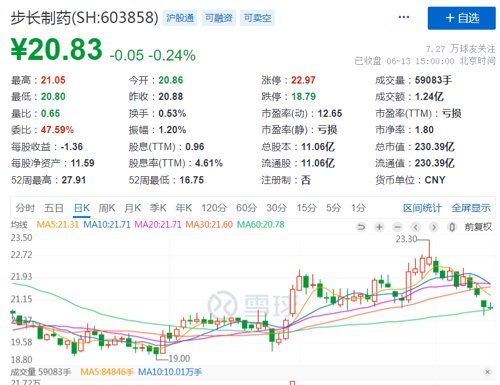Click 全屏显示 to show fullscreen chart

point(471,208)
